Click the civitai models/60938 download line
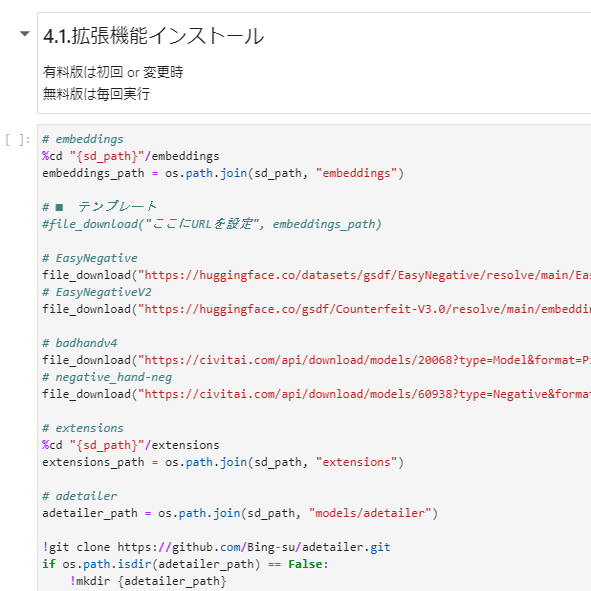 click(x=316, y=394)
